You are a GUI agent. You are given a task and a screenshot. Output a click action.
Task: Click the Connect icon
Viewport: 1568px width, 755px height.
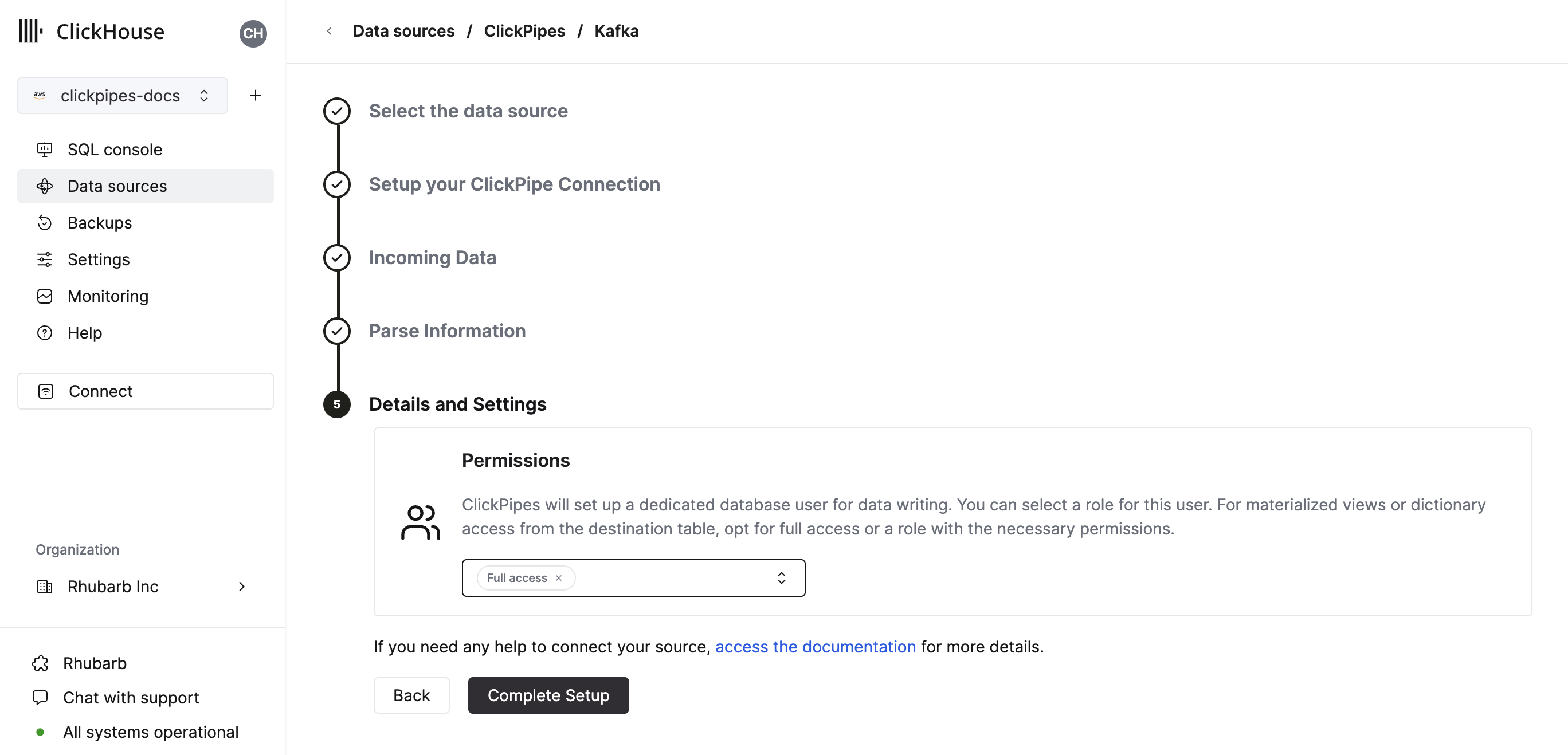46,391
